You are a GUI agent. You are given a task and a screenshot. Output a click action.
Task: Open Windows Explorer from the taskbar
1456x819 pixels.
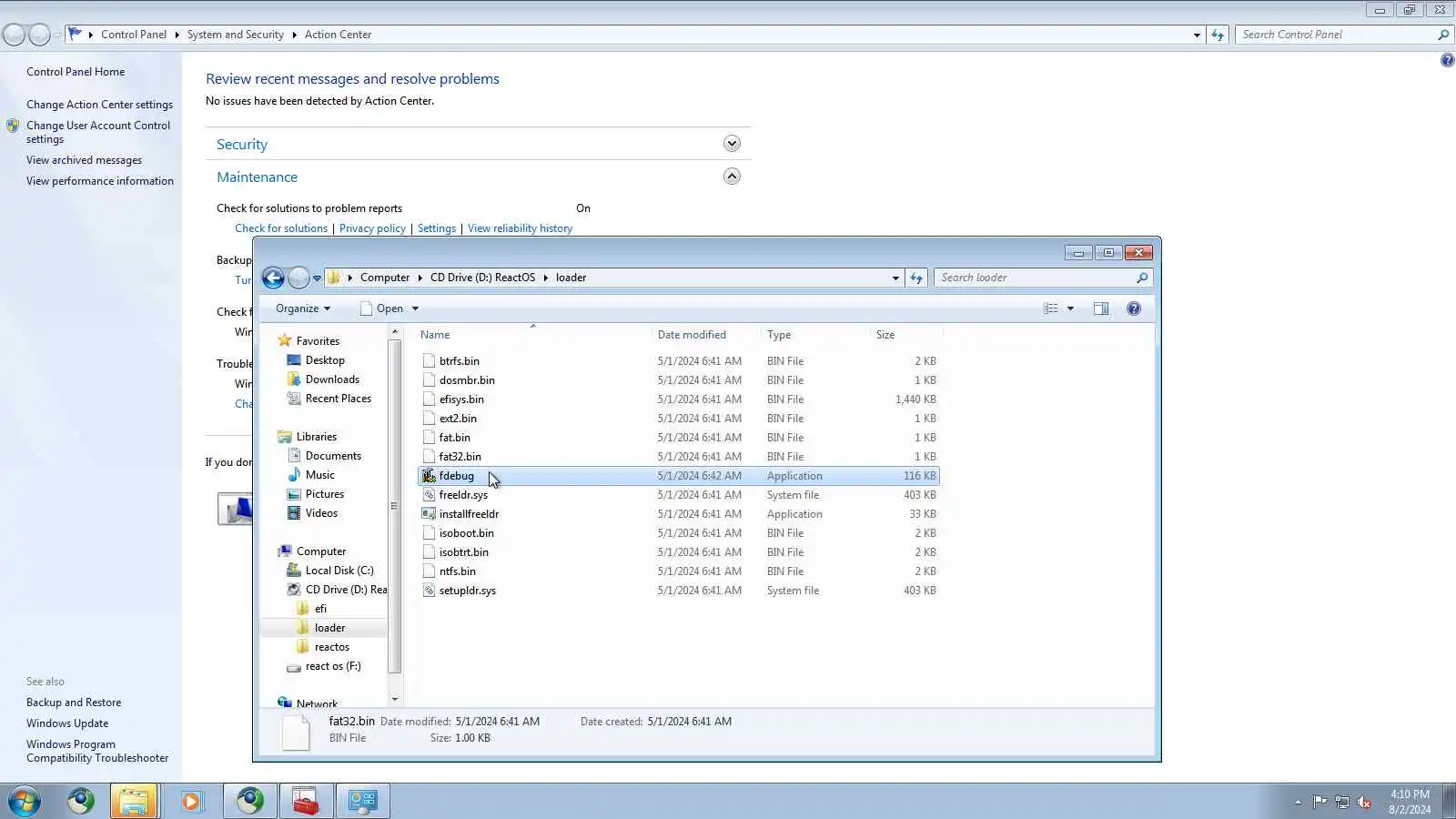(x=134, y=802)
